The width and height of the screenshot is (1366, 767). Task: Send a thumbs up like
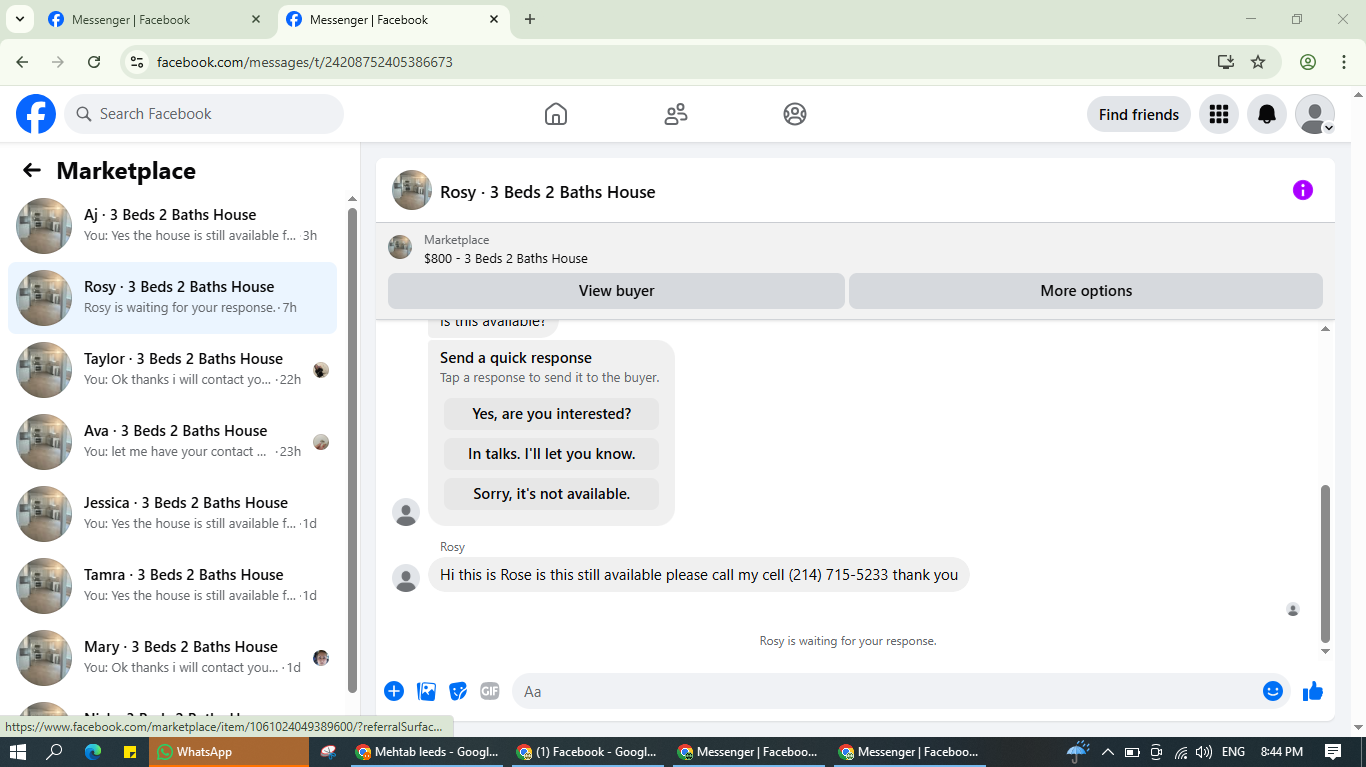[x=1313, y=691]
